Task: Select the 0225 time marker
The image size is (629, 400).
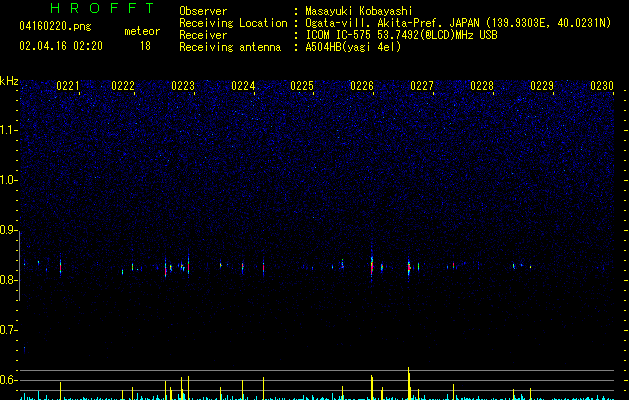Action: click(302, 86)
